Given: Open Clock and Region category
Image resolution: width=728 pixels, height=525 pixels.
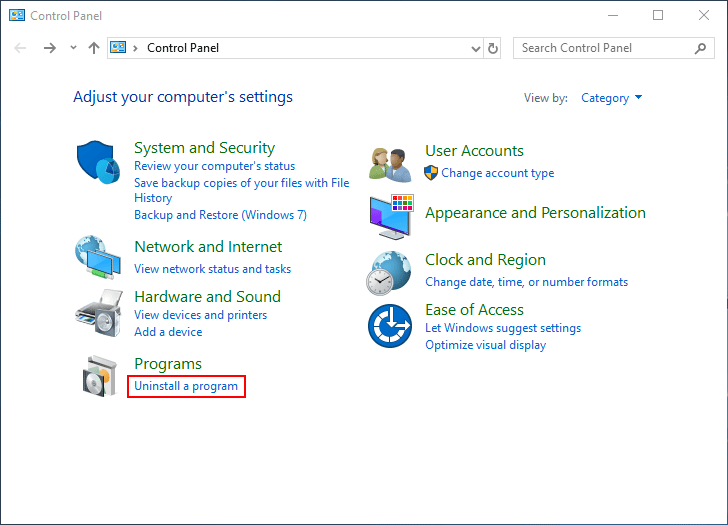Looking at the screenshot, I should click(485, 260).
